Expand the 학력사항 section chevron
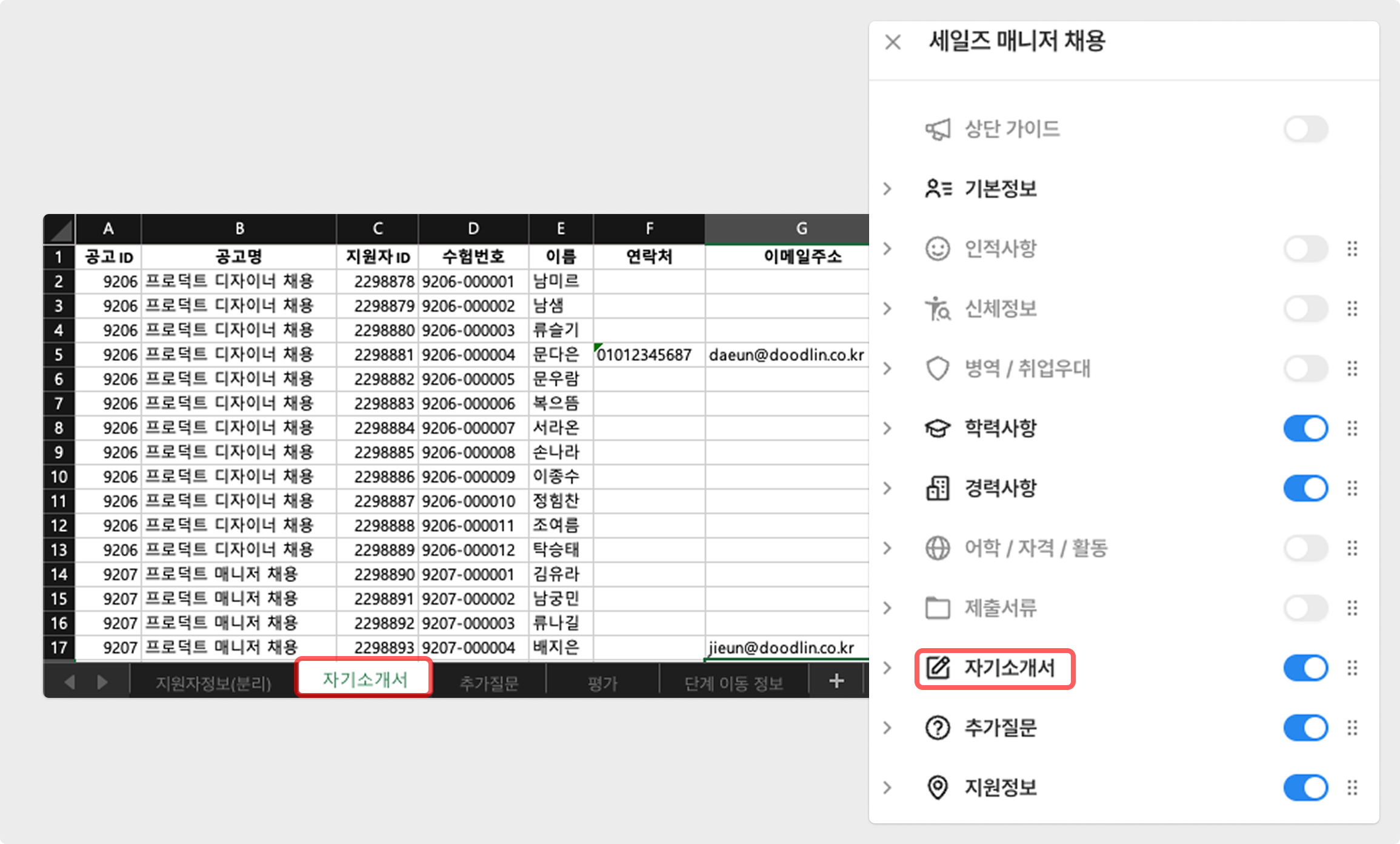Viewport: 1400px width, 844px height. click(x=888, y=428)
